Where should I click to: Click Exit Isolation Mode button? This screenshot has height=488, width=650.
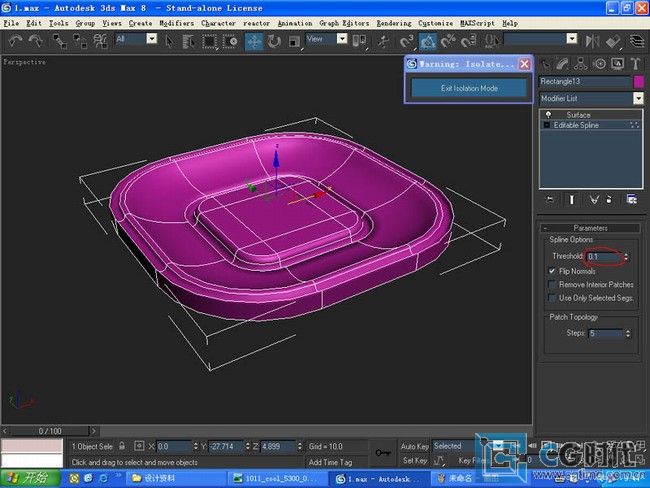[469, 88]
